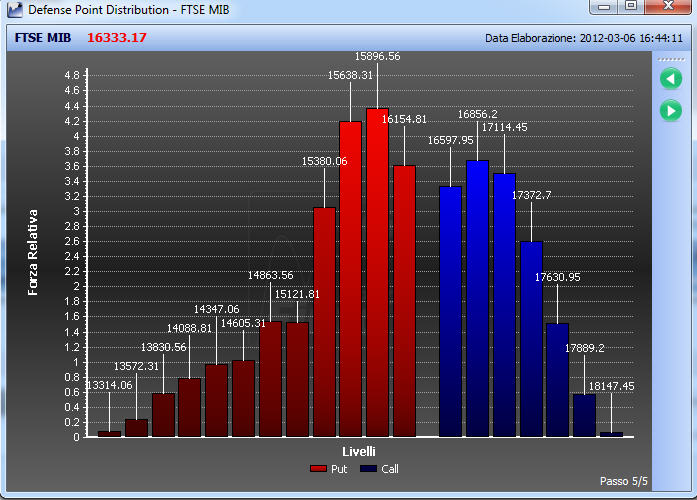The width and height of the screenshot is (697, 500).
Task: Click the blue Call legend swatch
Action: 369,469
